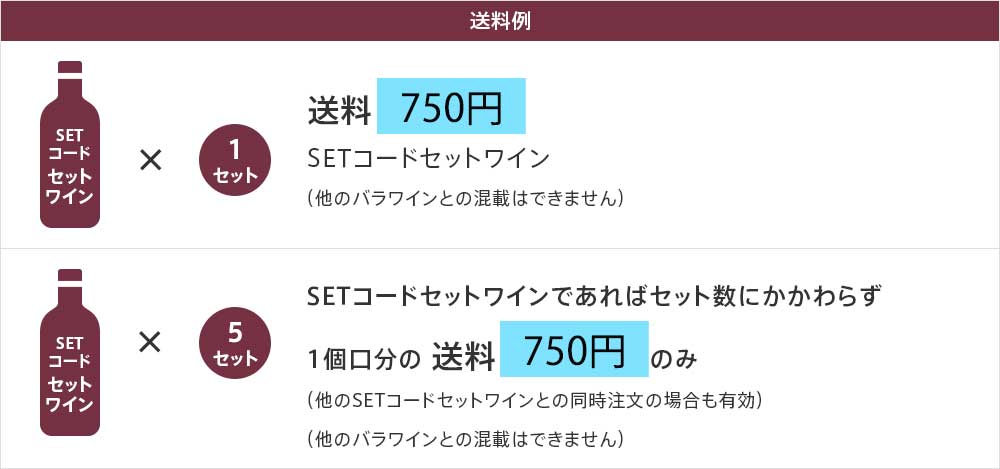Click headline 'SETコードセットワインであればセット数にかかわらず'

click(594, 296)
